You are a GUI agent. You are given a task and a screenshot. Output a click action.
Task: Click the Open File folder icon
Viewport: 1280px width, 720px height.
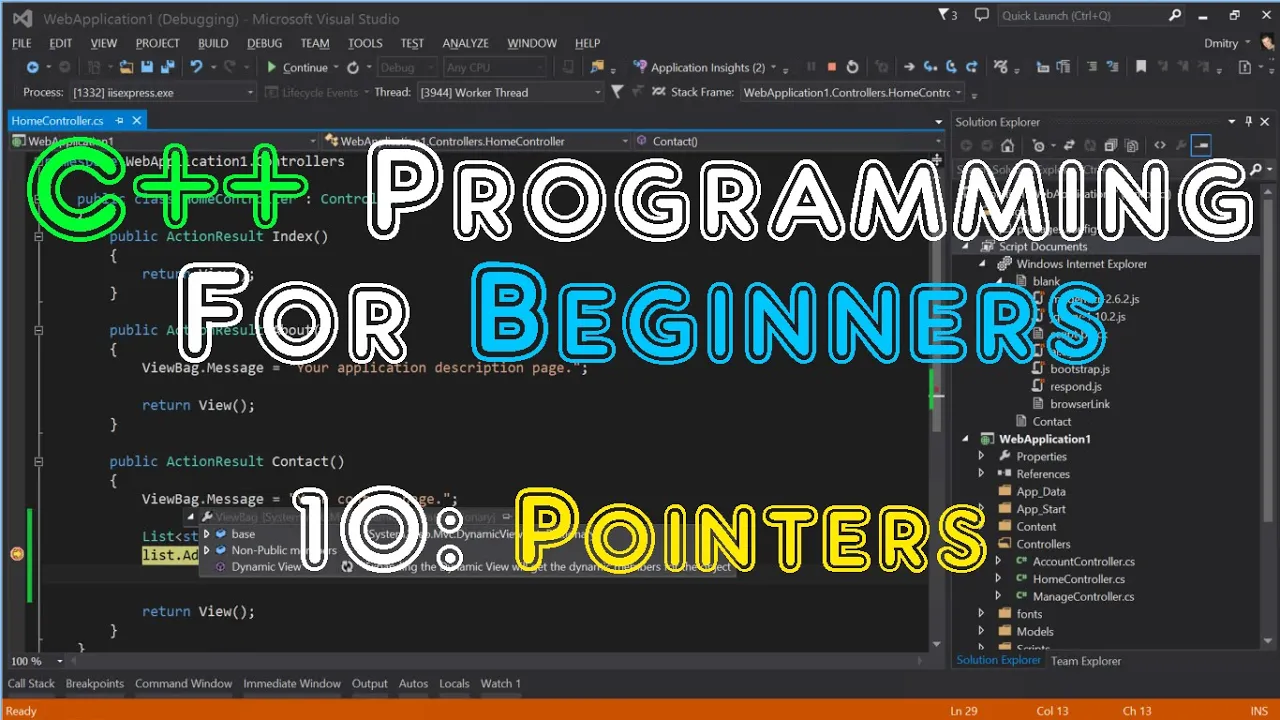[126, 67]
